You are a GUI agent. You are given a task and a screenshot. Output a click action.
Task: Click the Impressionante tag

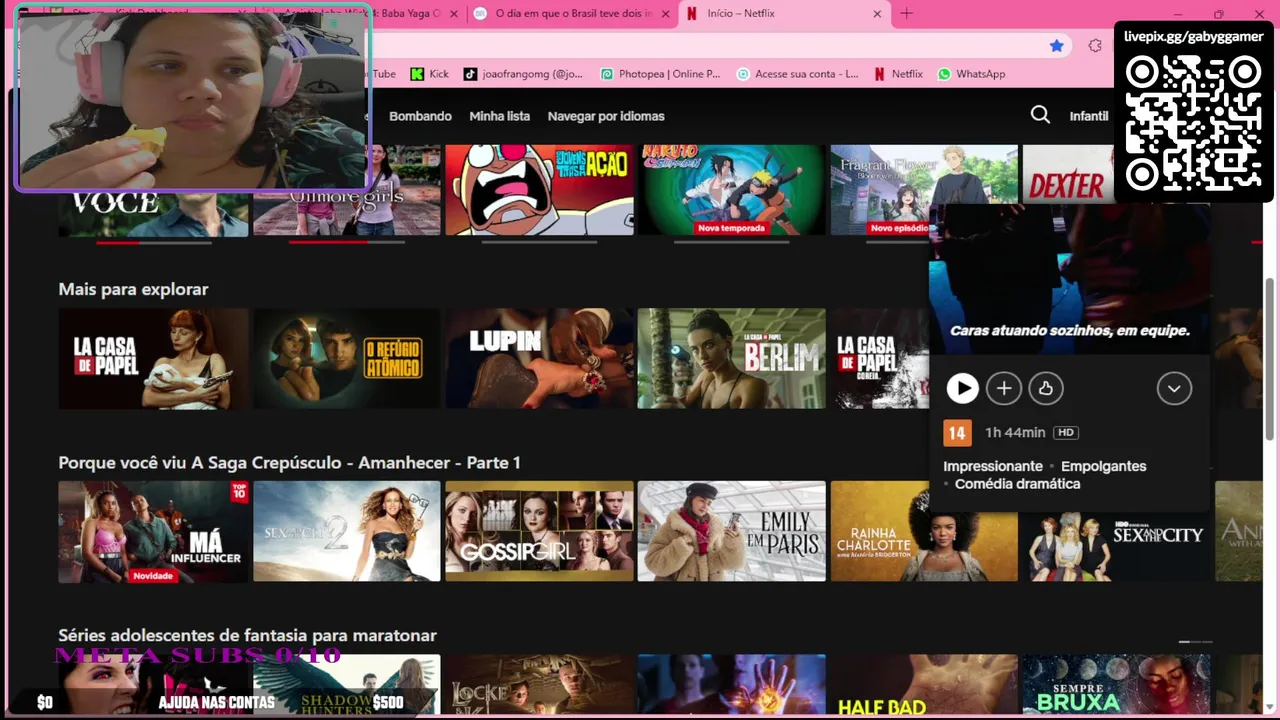(993, 466)
